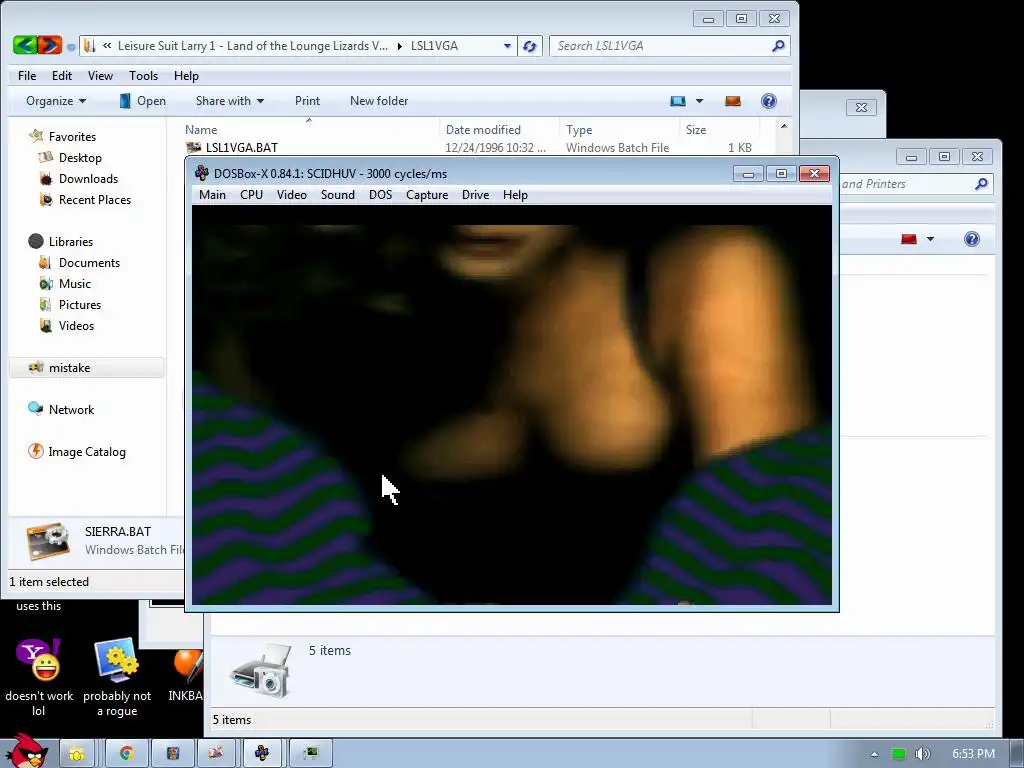
Task: Toggle the preview pane icon in Explorer
Action: pyautogui.click(x=733, y=101)
